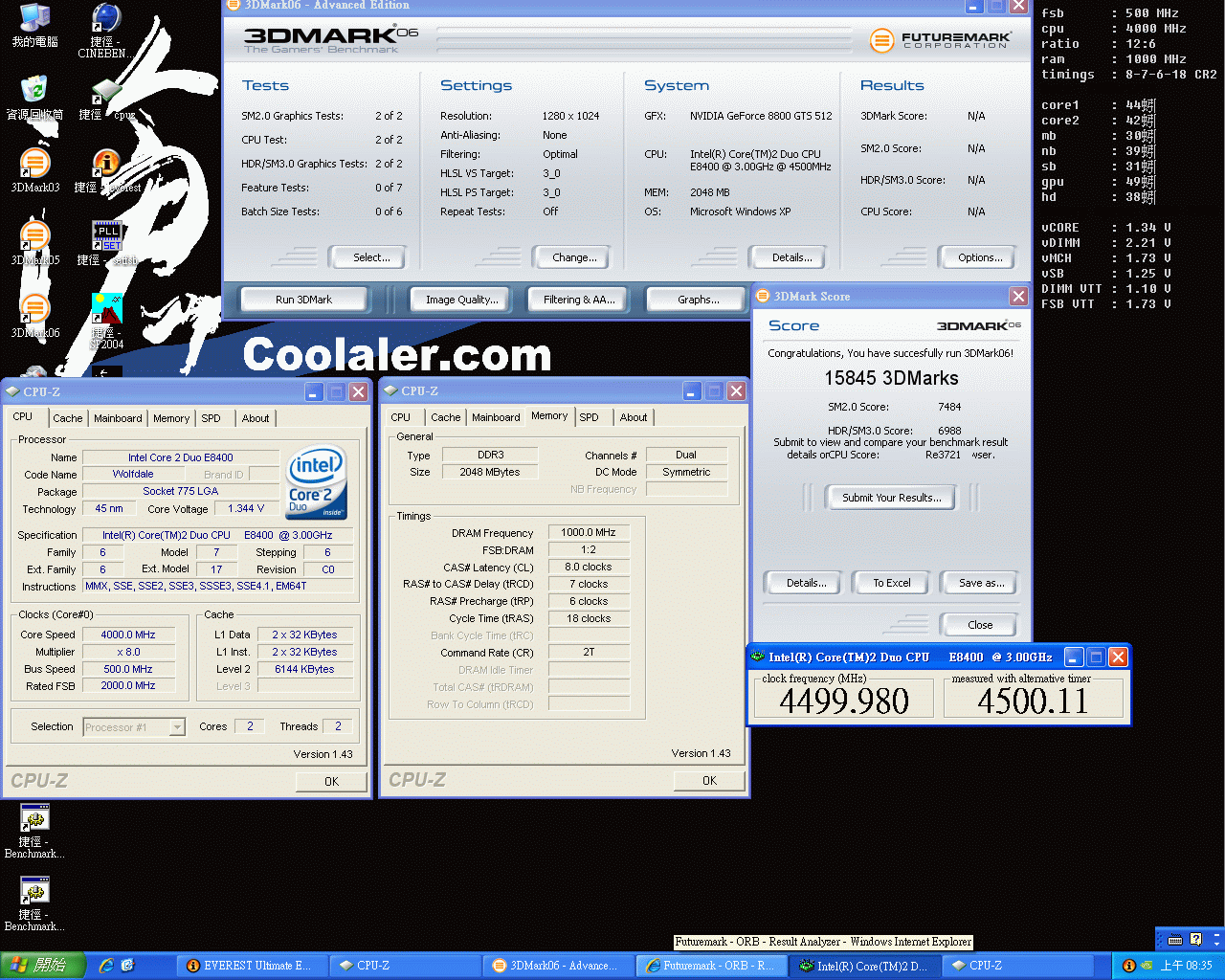
Task: Click the CAS# Latency value 8.0 clocks
Action: (x=589, y=567)
